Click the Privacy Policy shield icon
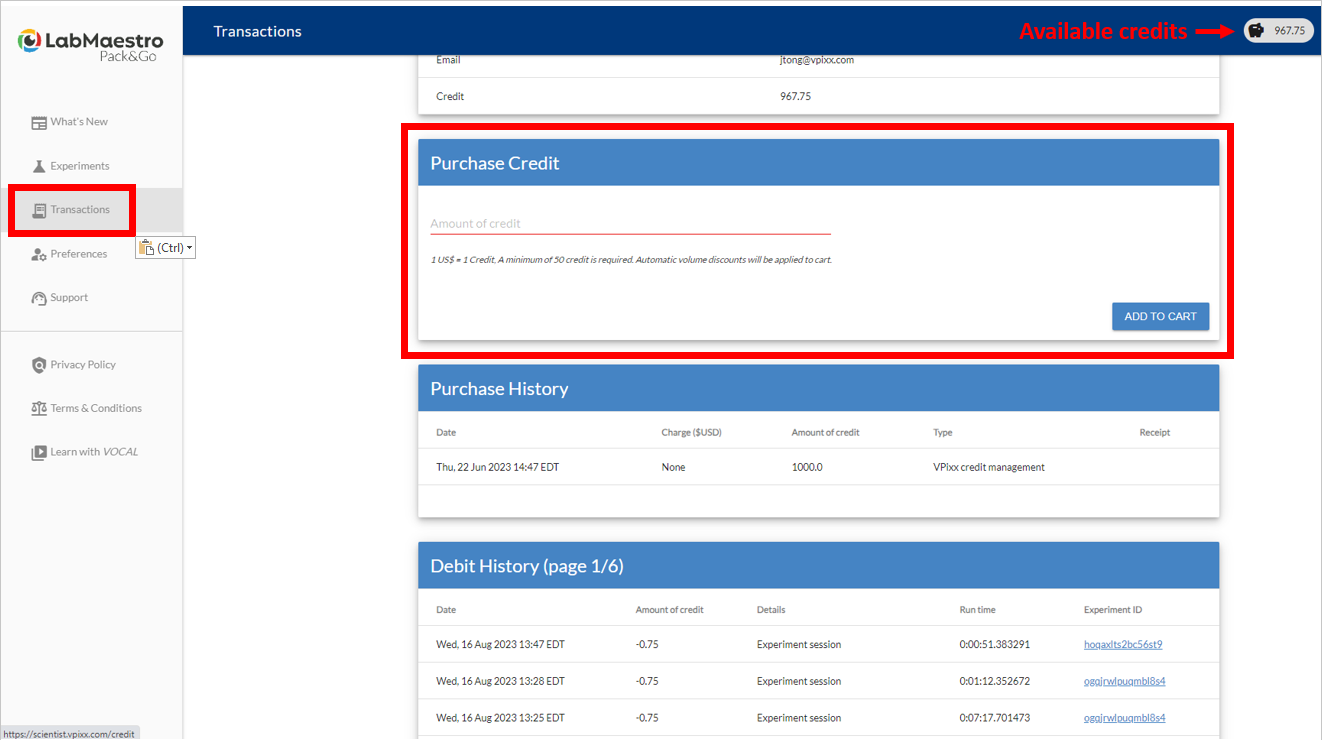 click(39, 365)
